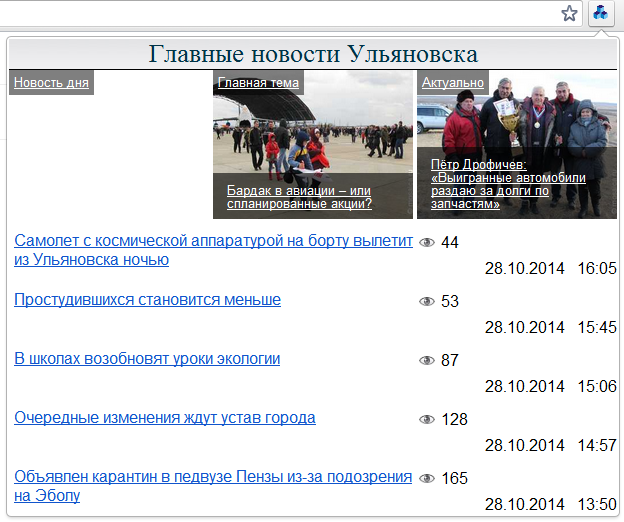Click the timestamp '28.10.2014 15:06'
The image size is (624, 522).
click(551, 386)
